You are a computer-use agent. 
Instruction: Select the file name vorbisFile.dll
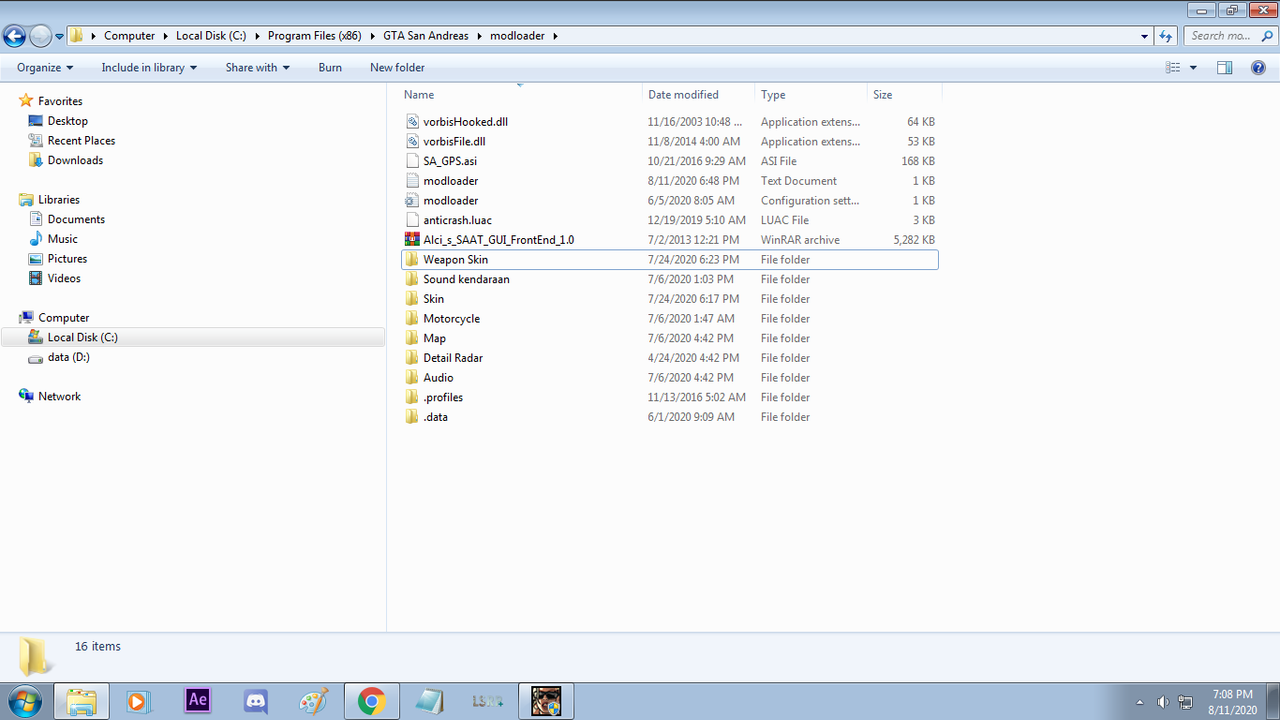pos(454,142)
